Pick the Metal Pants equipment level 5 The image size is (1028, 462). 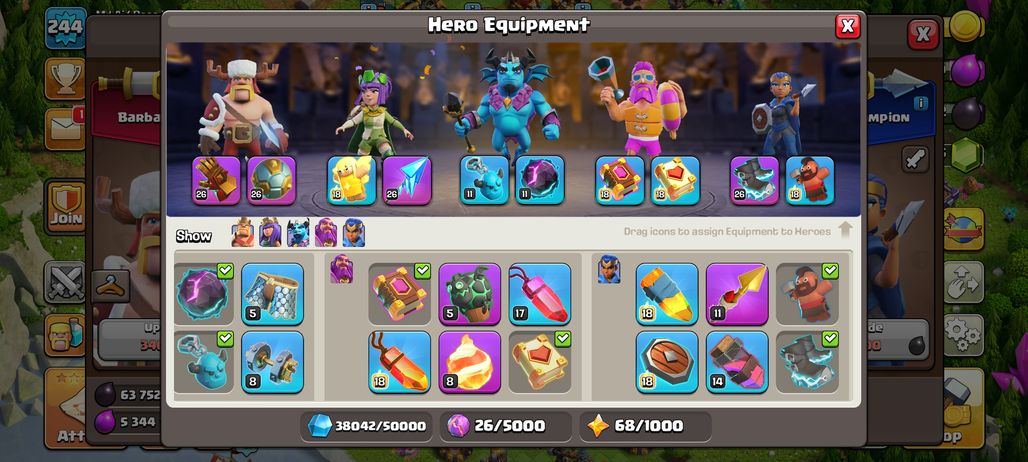[x=272, y=294]
